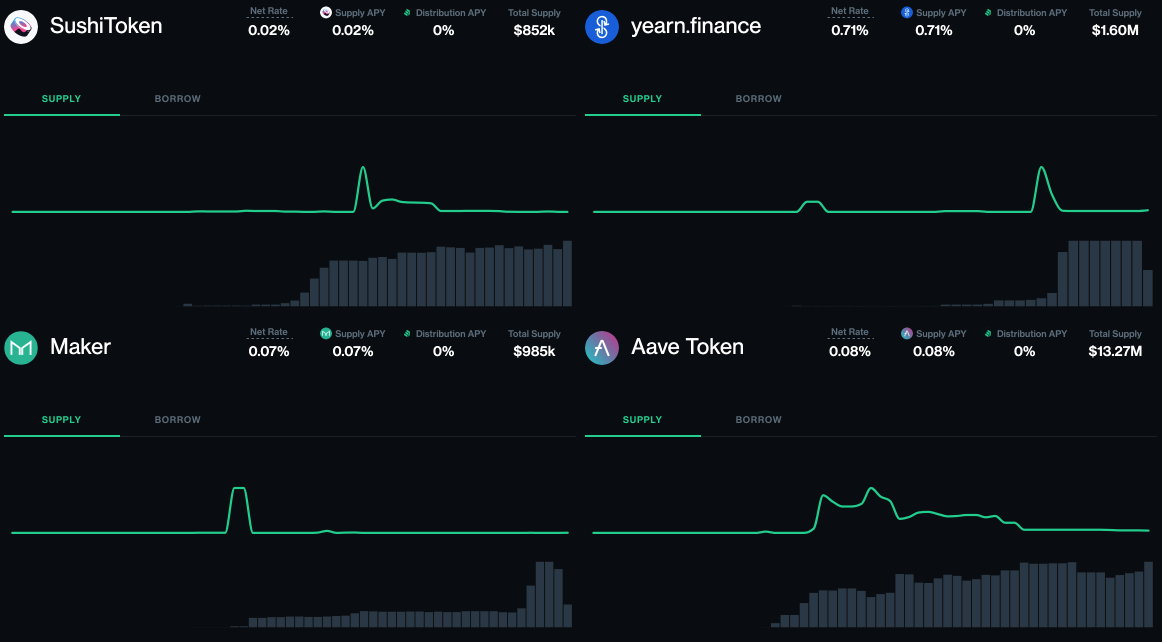Click the Aave Token Net Rate label

pyautogui.click(x=849, y=332)
